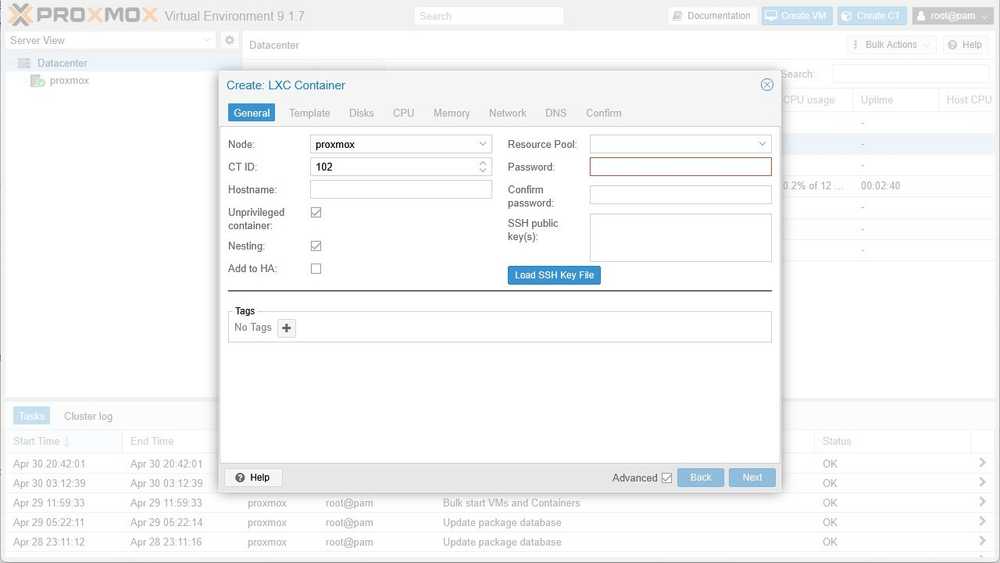Viewport: 1000px width, 563px height.
Task: Click the Back button
Action: tap(700, 478)
